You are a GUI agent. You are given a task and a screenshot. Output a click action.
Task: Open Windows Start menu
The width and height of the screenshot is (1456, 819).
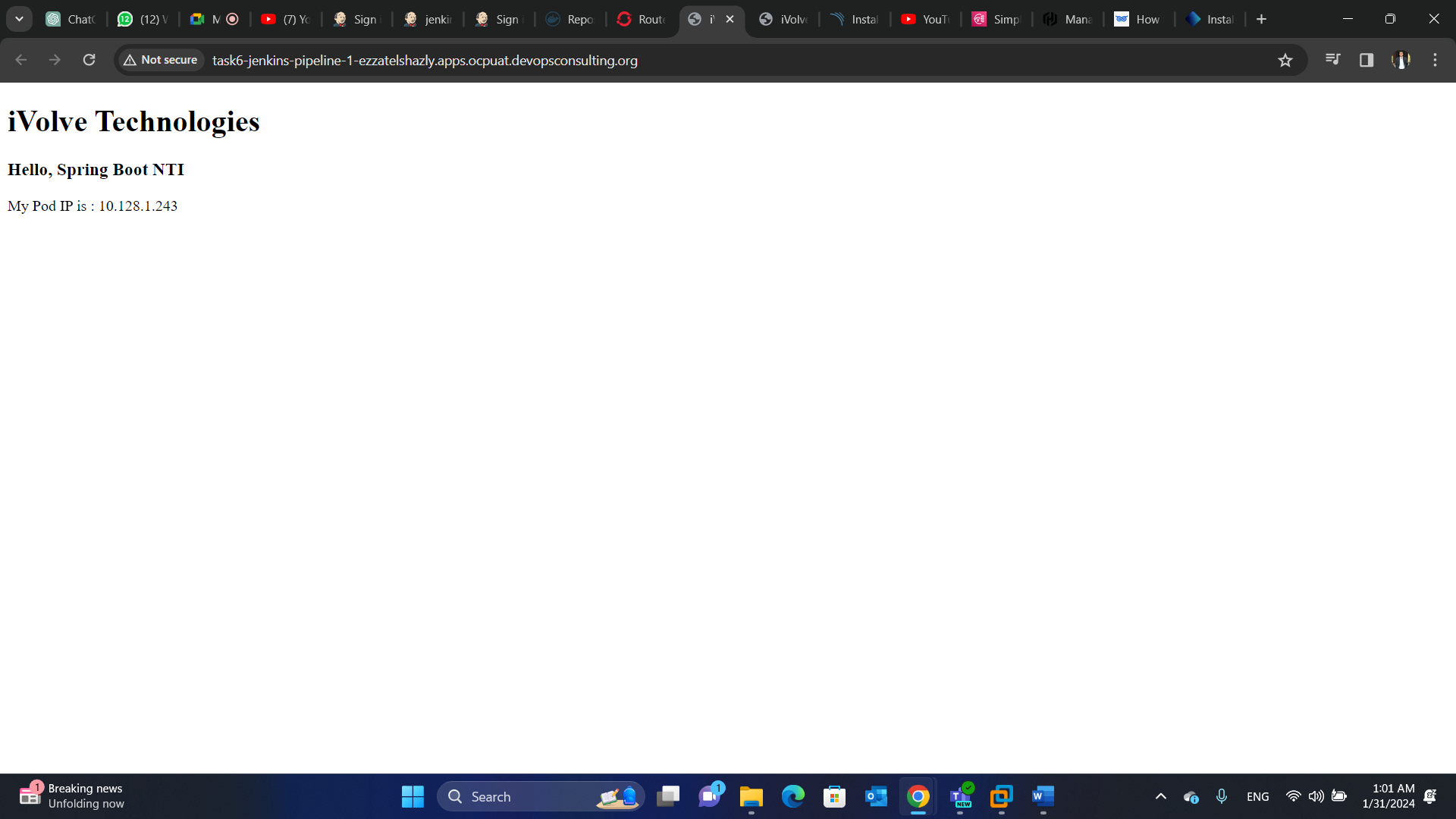[x=413, y=796]
